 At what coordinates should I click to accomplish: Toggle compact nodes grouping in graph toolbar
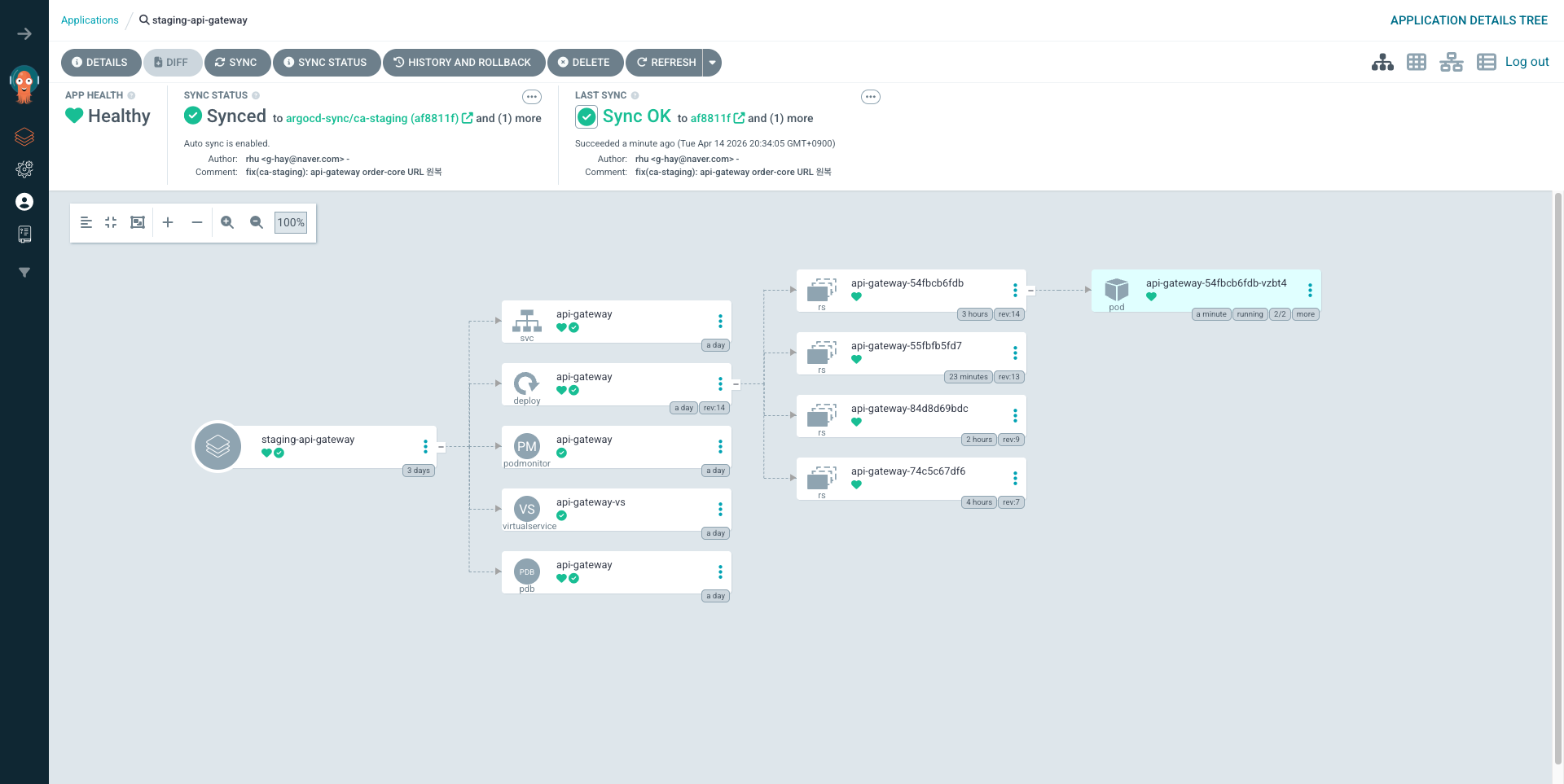click(111, 222)
